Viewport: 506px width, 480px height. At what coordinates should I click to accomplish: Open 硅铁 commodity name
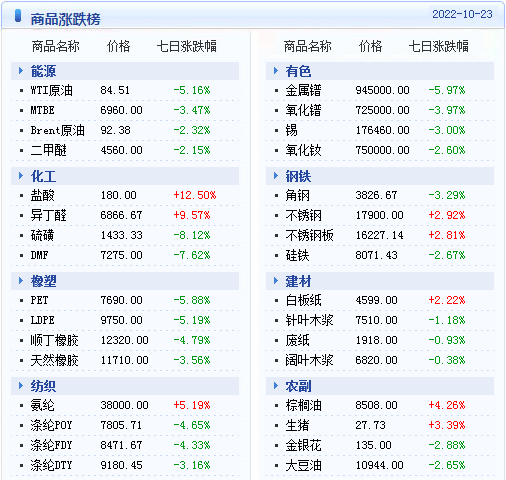point(297,255)
